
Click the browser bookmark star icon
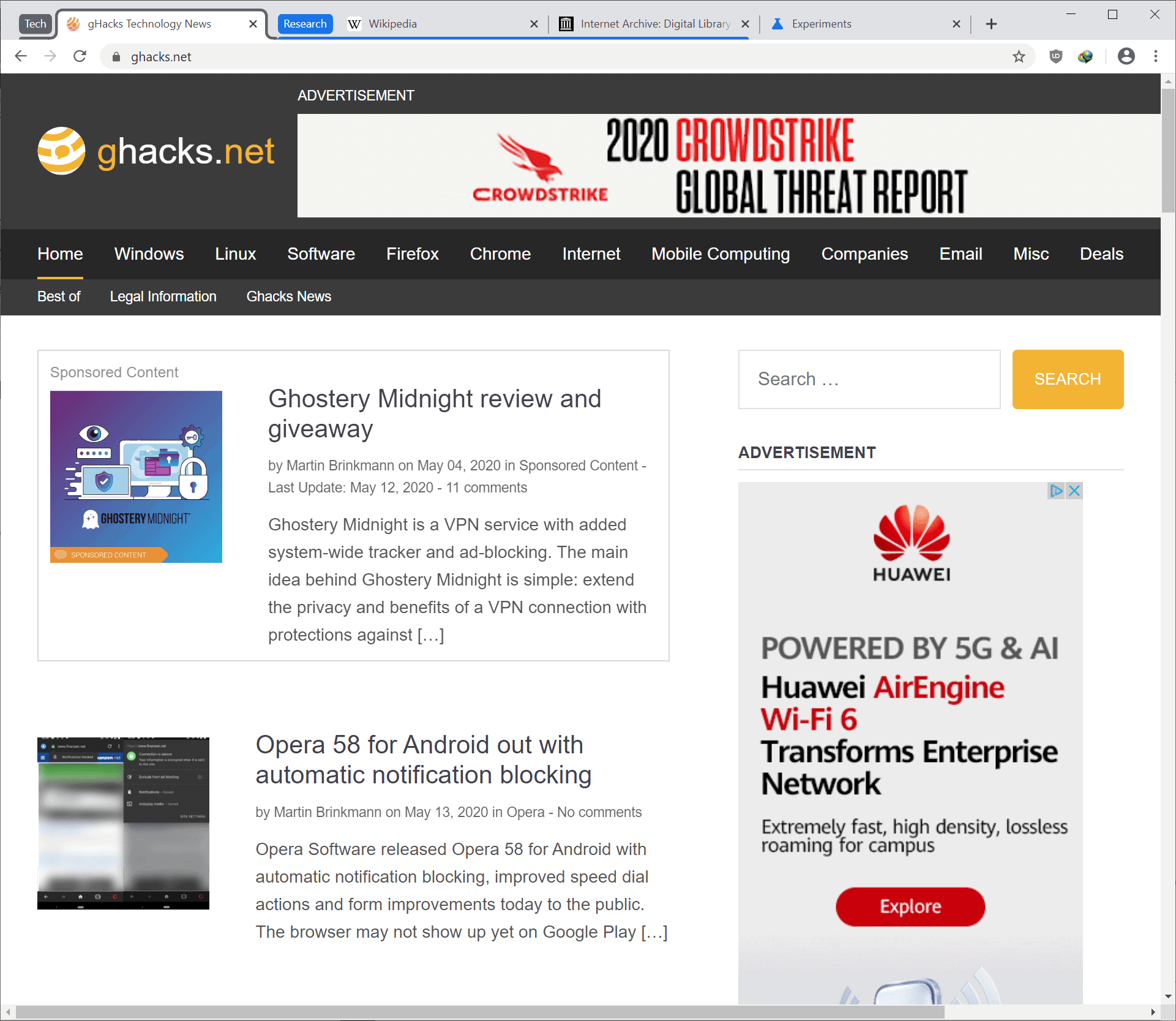tap(1019, 57)
